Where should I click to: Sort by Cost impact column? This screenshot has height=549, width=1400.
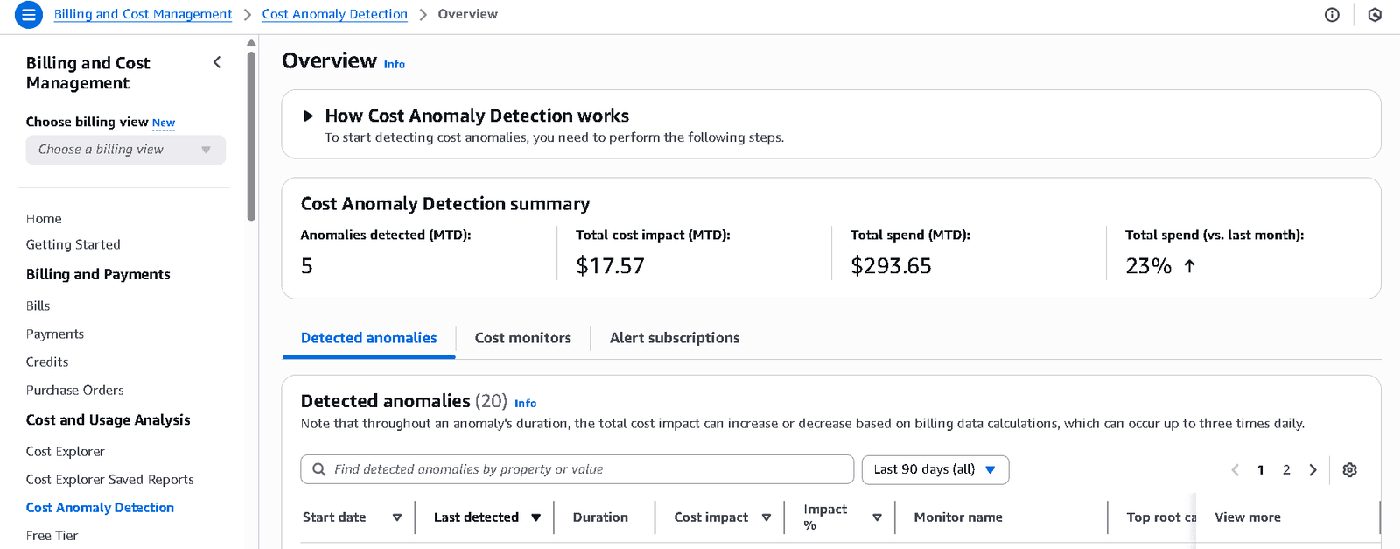coord(766,518)
